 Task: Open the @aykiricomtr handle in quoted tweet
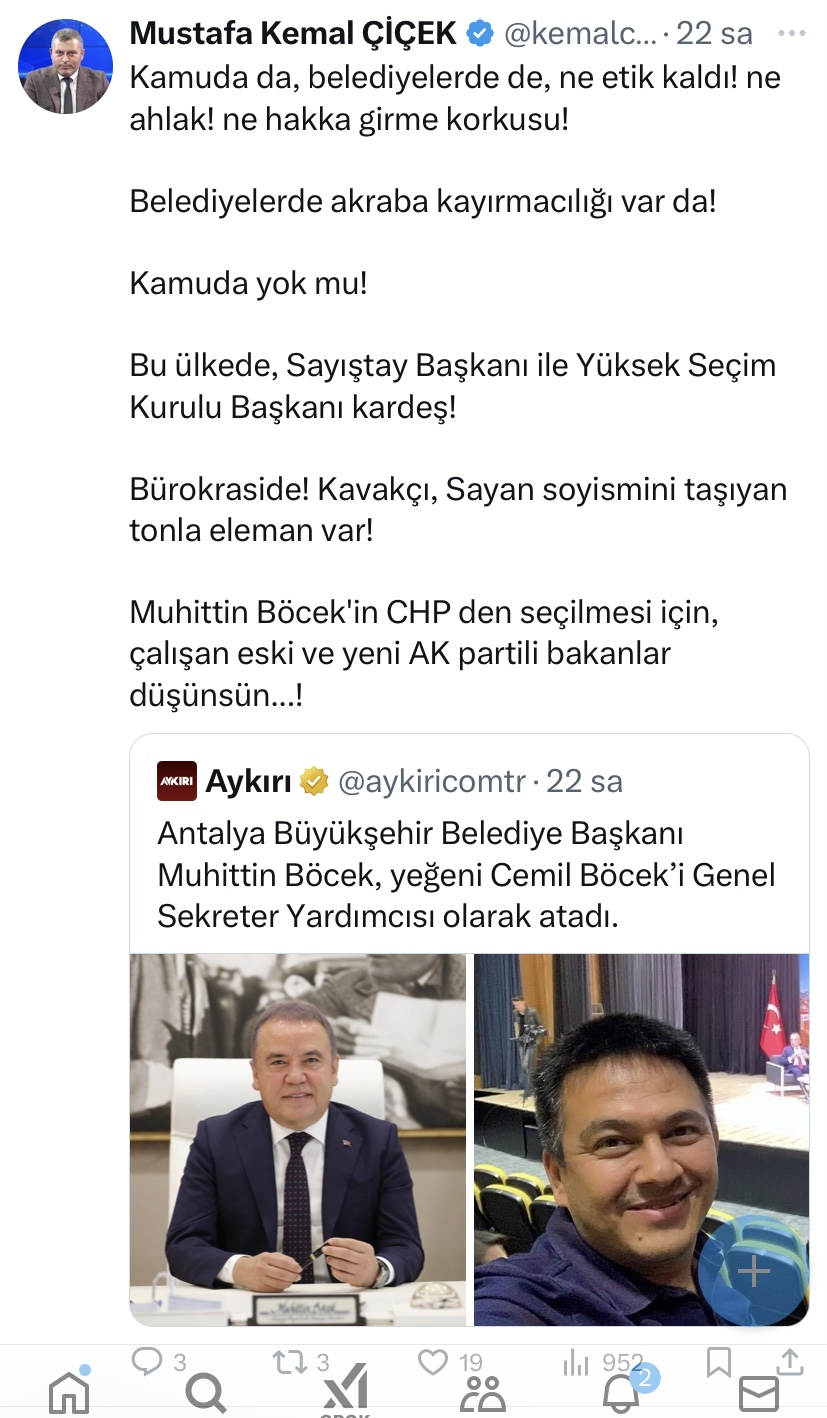(432, 781)
